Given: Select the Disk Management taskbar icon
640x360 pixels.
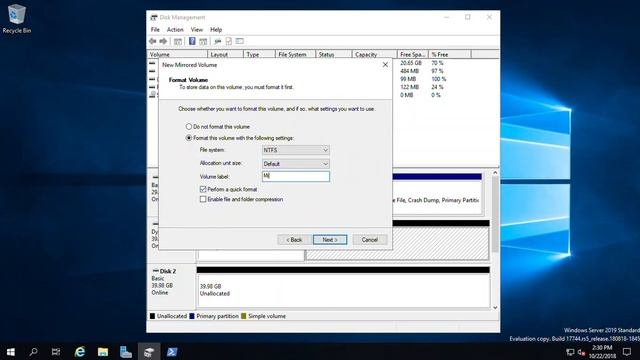Looking at the screenshot, I should tap(149, 351).
